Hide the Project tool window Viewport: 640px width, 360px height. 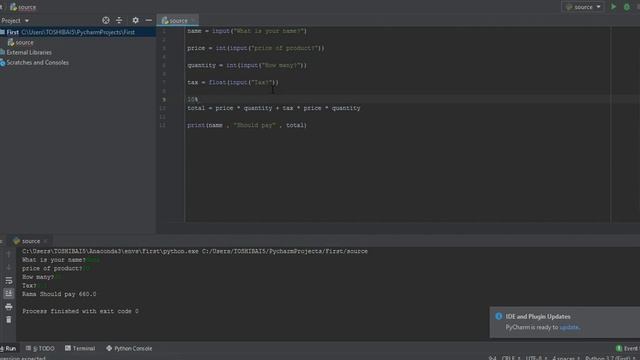pyautogui.click(x=149, y=20)
